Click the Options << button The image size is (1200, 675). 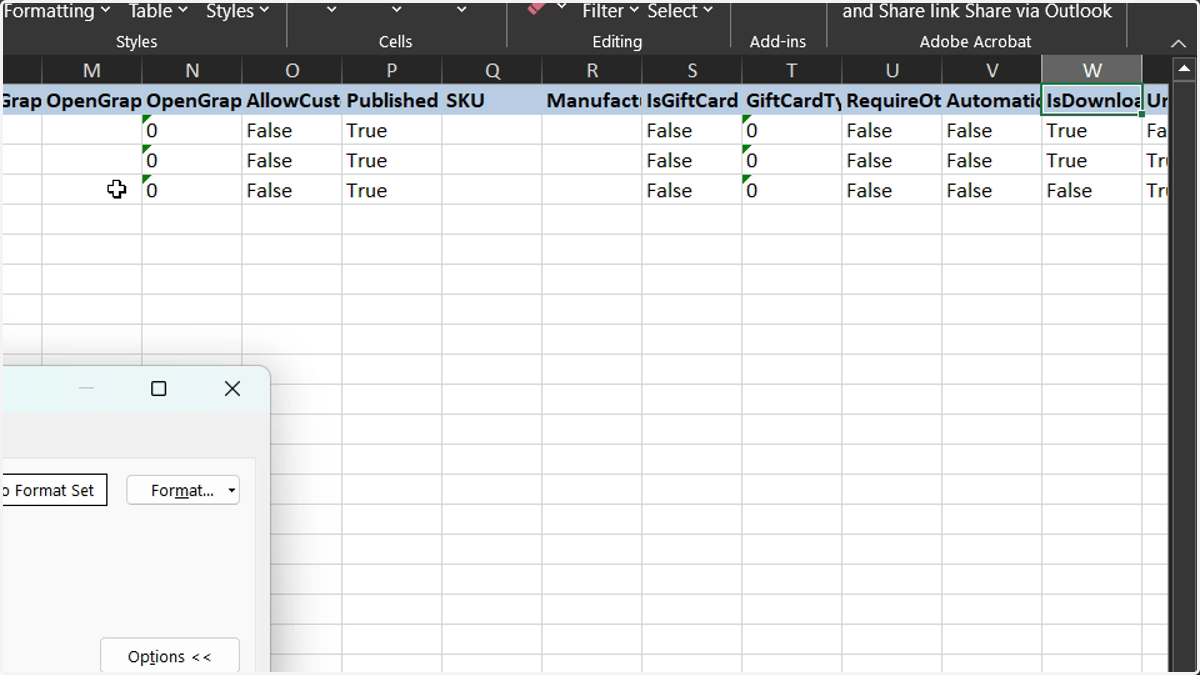click(170, 657)
